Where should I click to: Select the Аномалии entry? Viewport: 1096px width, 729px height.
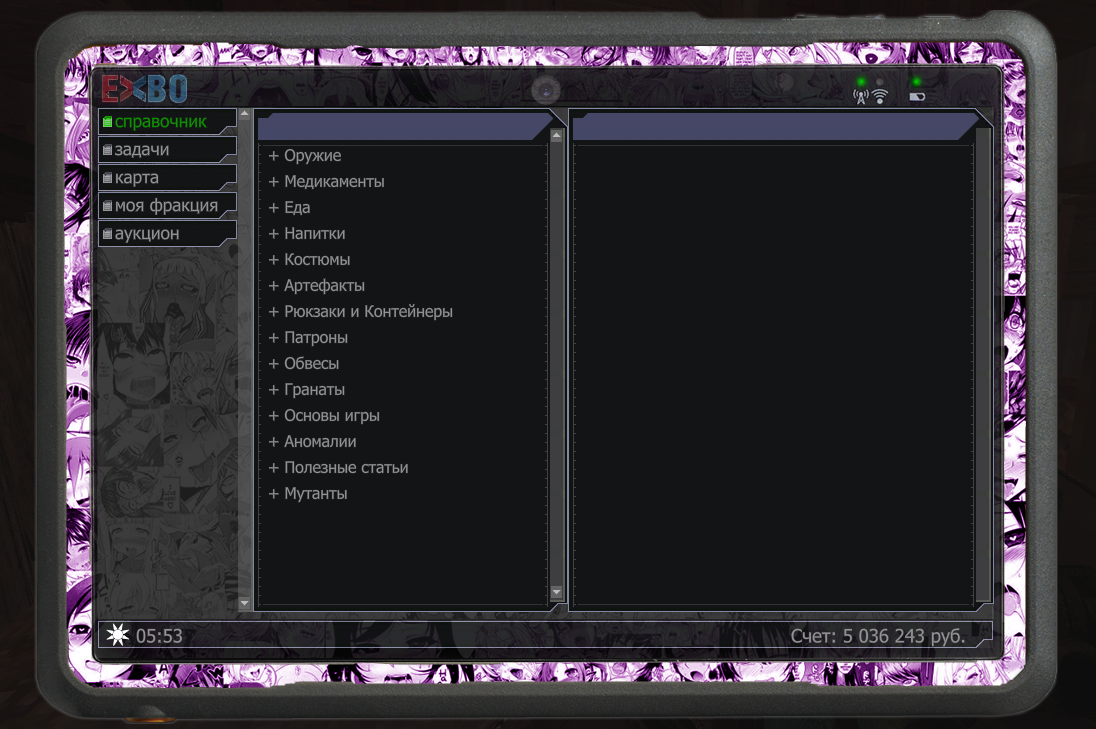tap(320, 442)
